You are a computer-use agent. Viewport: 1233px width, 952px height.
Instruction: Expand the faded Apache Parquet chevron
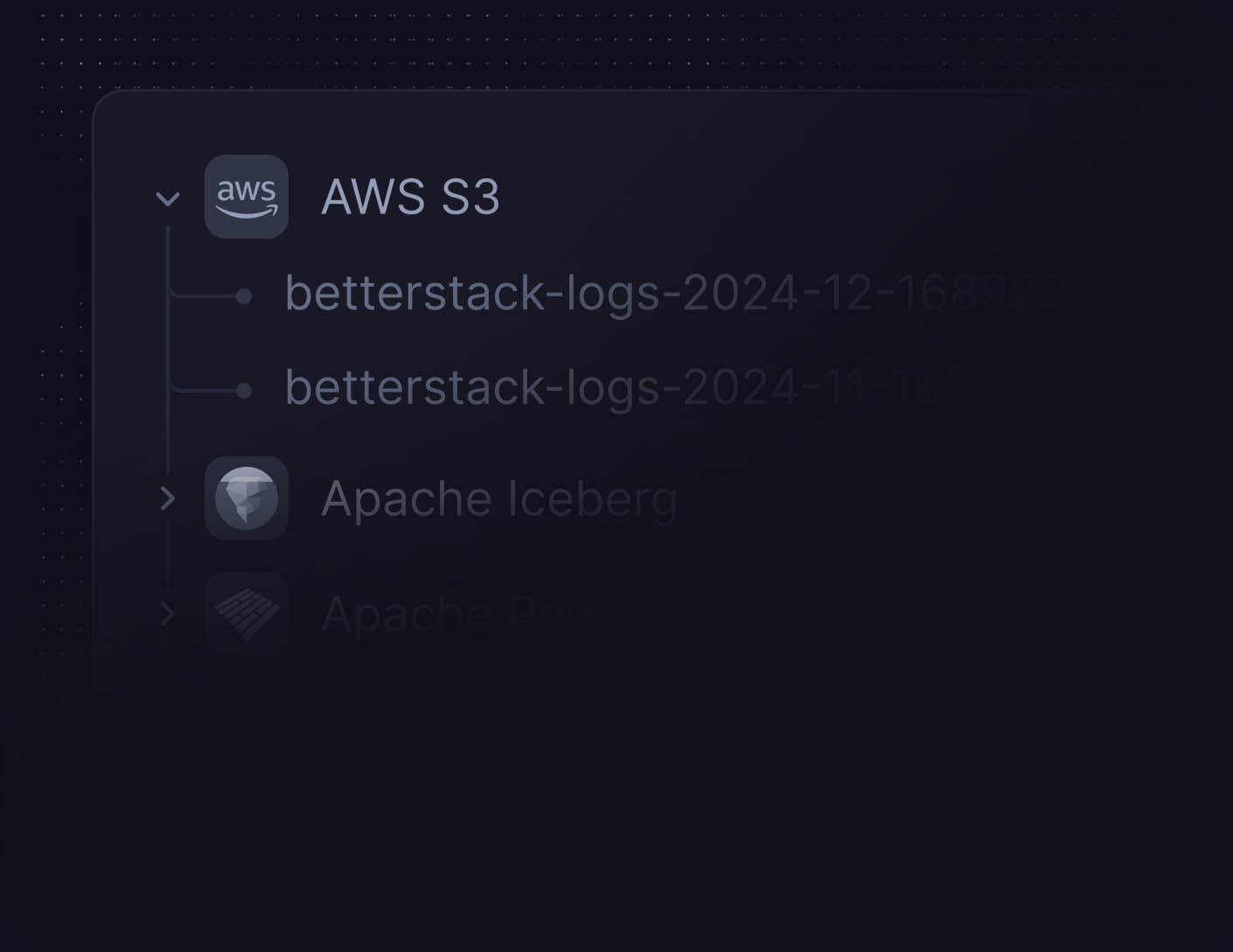(x=167, y=614)
